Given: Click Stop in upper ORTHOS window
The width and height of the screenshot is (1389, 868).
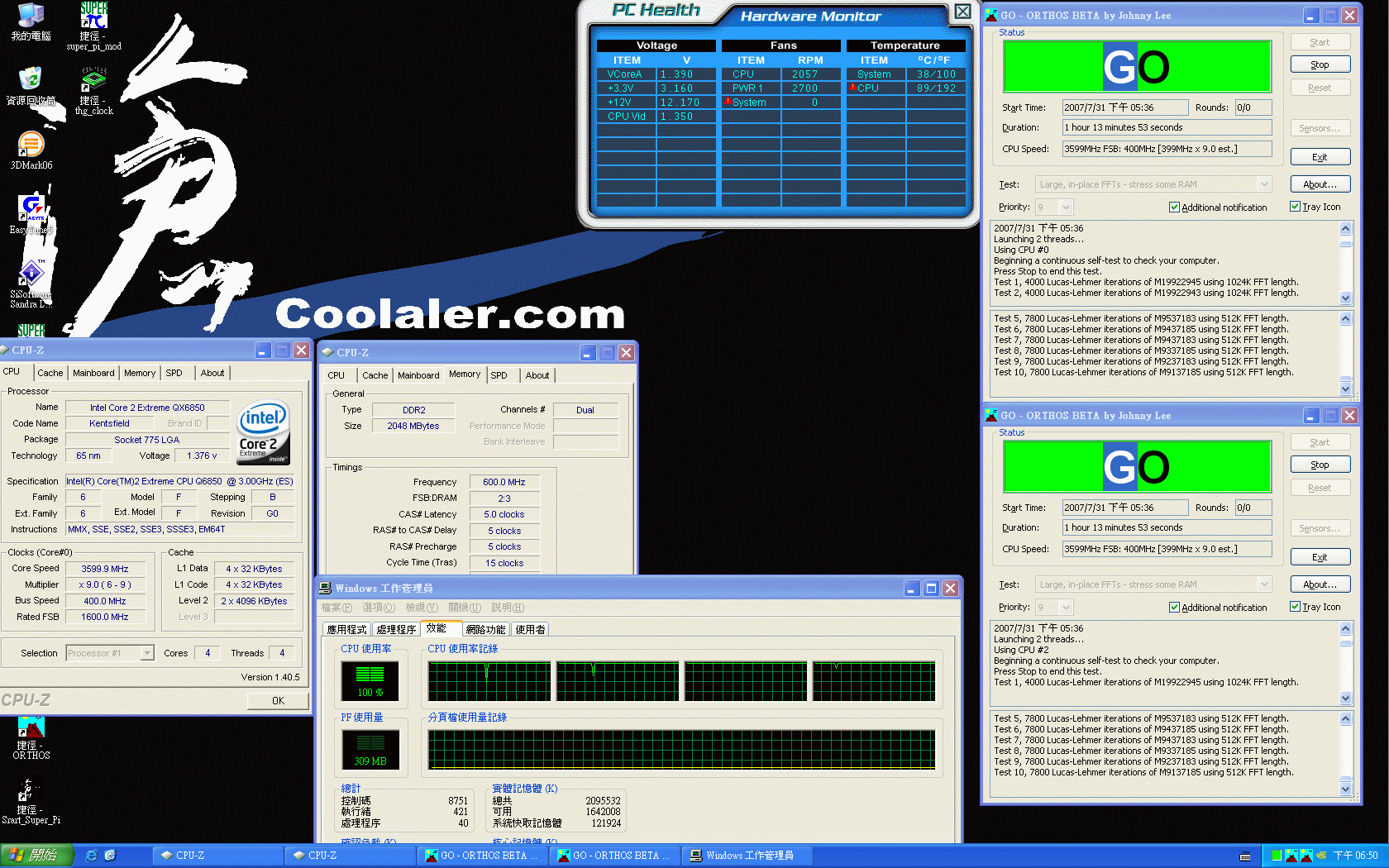Looking at the screenshot, I should point(1320,64).
